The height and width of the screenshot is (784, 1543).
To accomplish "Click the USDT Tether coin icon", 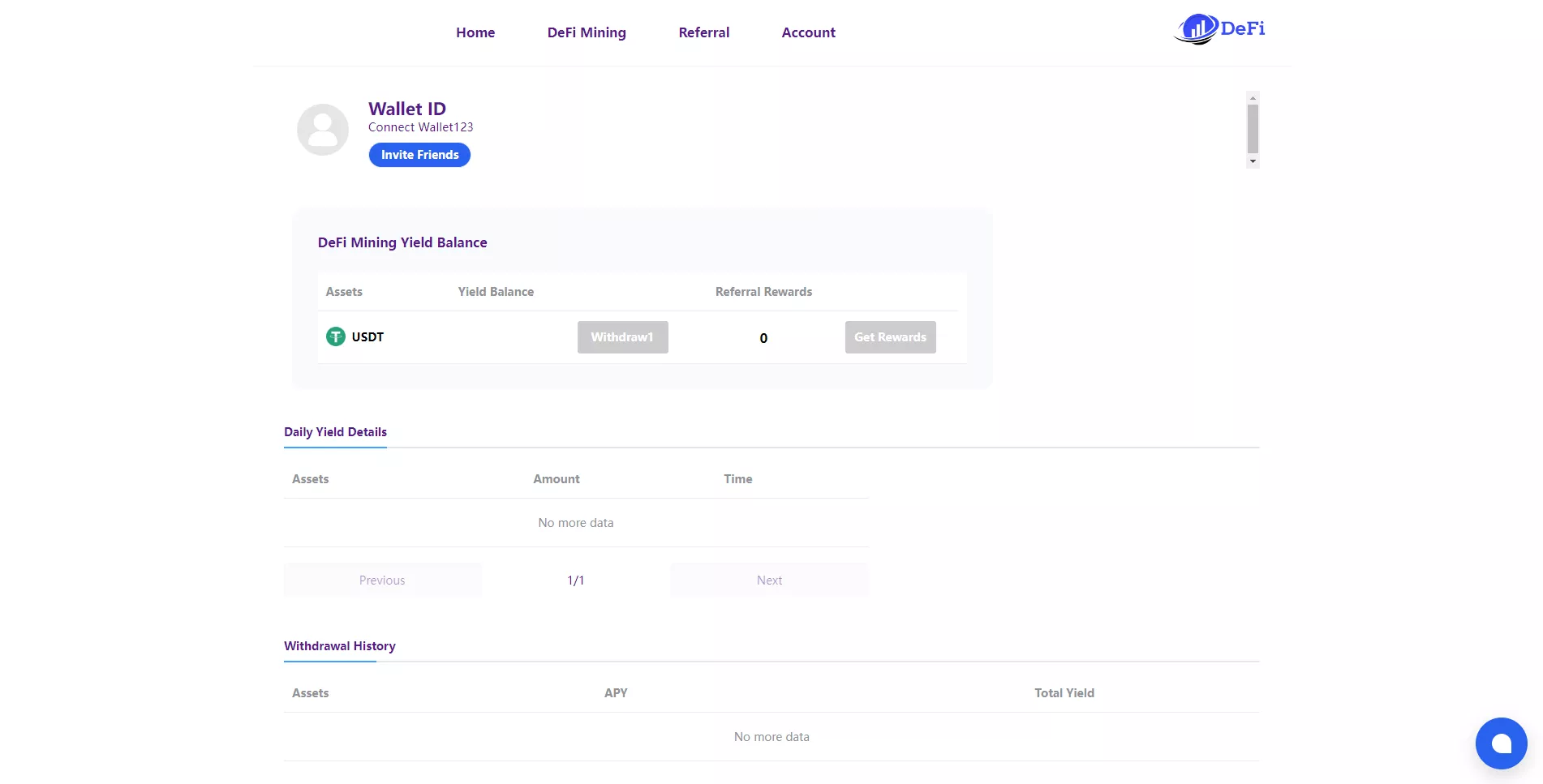I will [335, 336].
